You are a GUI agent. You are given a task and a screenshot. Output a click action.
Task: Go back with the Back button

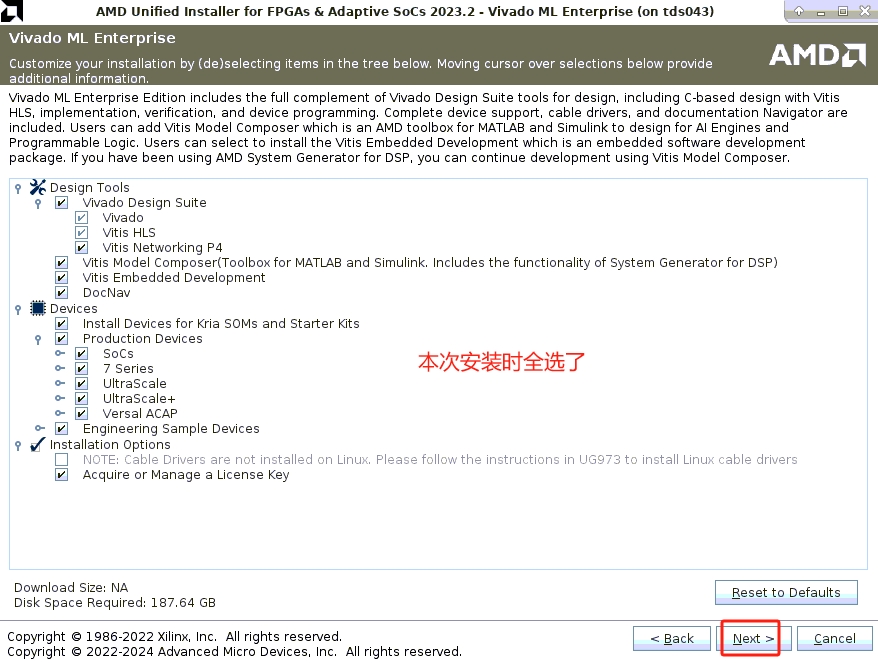coord(671,638)
